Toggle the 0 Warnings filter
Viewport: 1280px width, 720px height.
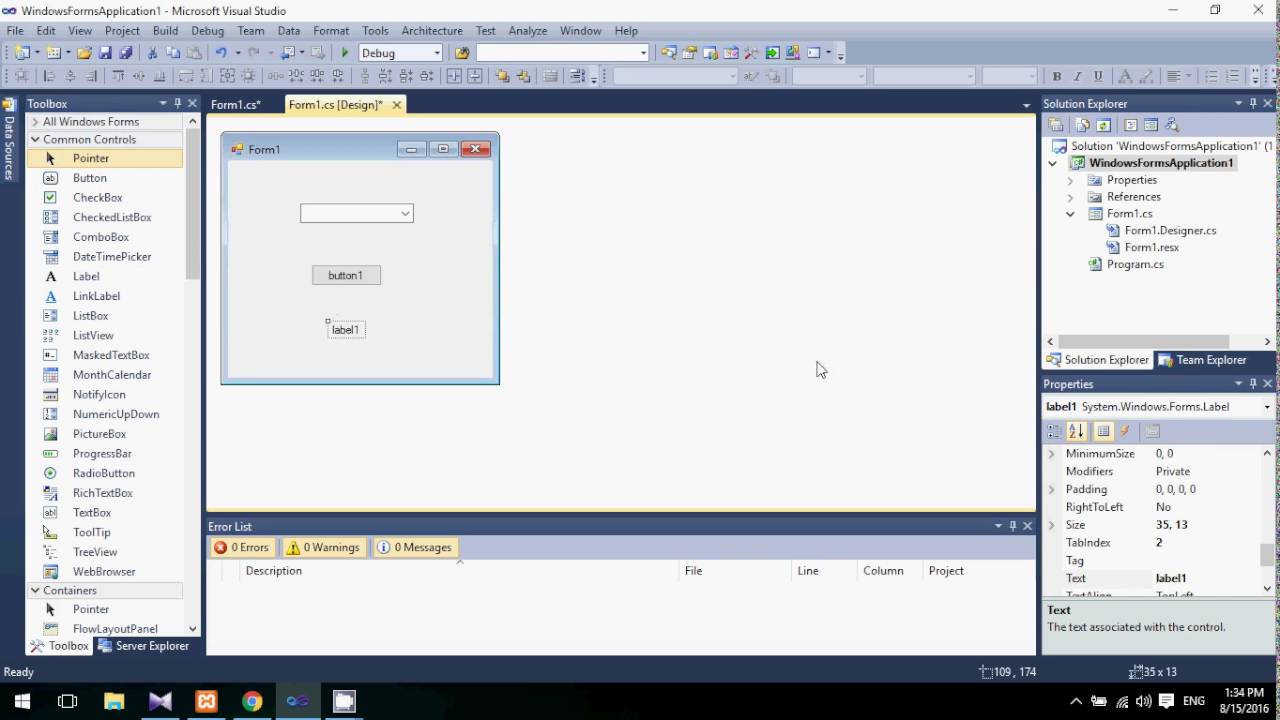click(322, 547)
